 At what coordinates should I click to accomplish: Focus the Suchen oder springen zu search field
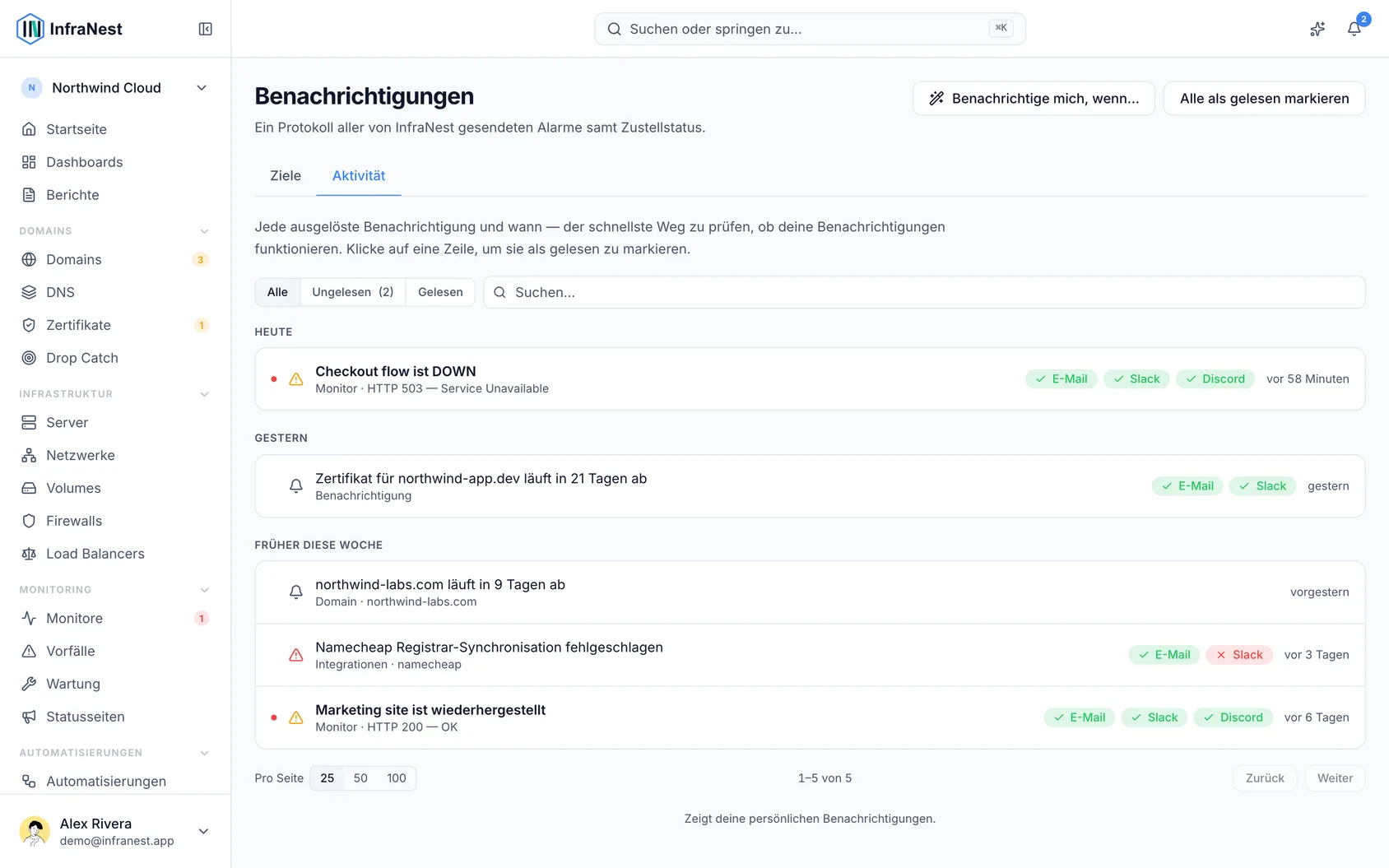coord(810,29)
